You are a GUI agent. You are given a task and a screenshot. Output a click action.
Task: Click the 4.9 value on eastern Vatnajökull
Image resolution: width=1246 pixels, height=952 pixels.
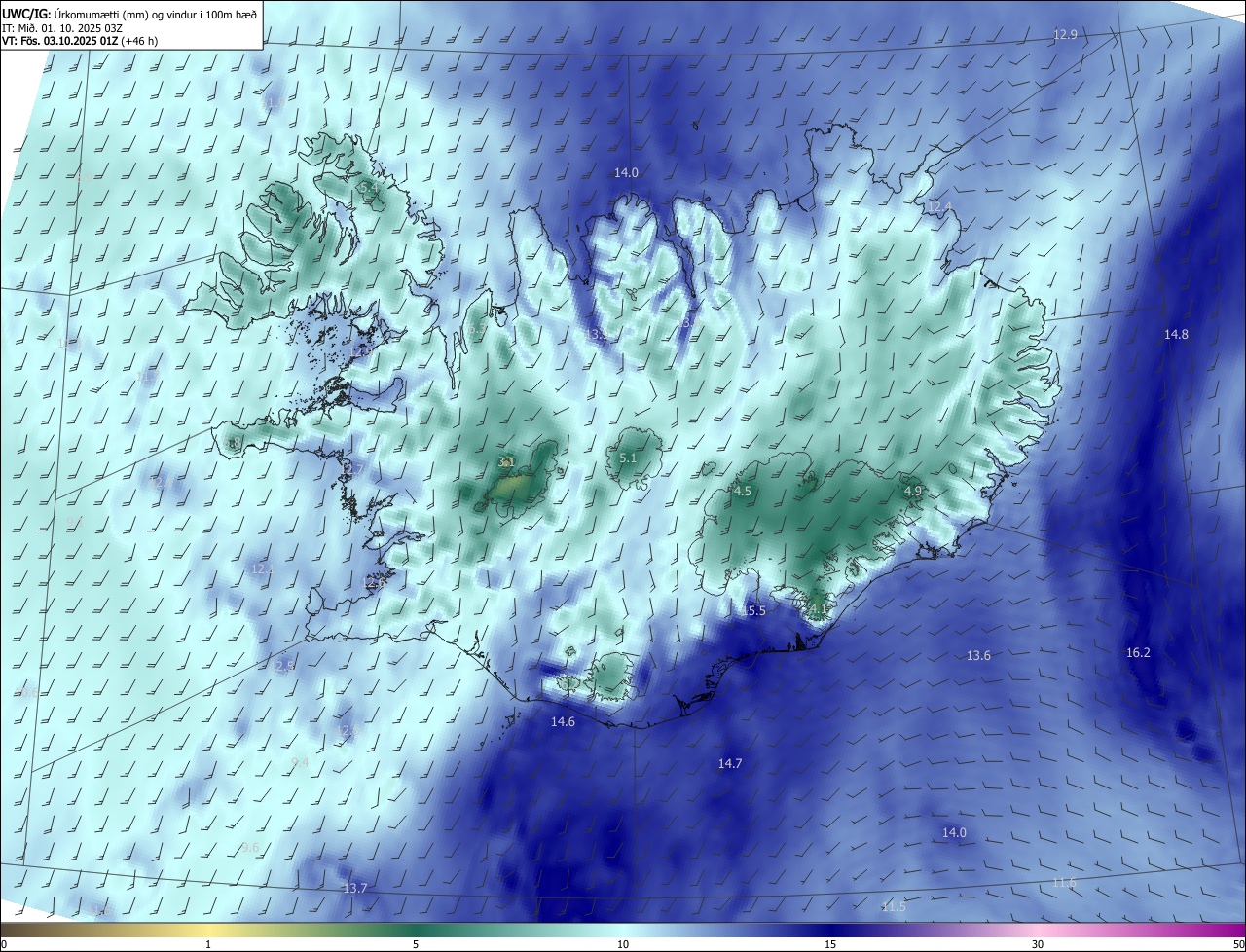(x=912, y=492)
